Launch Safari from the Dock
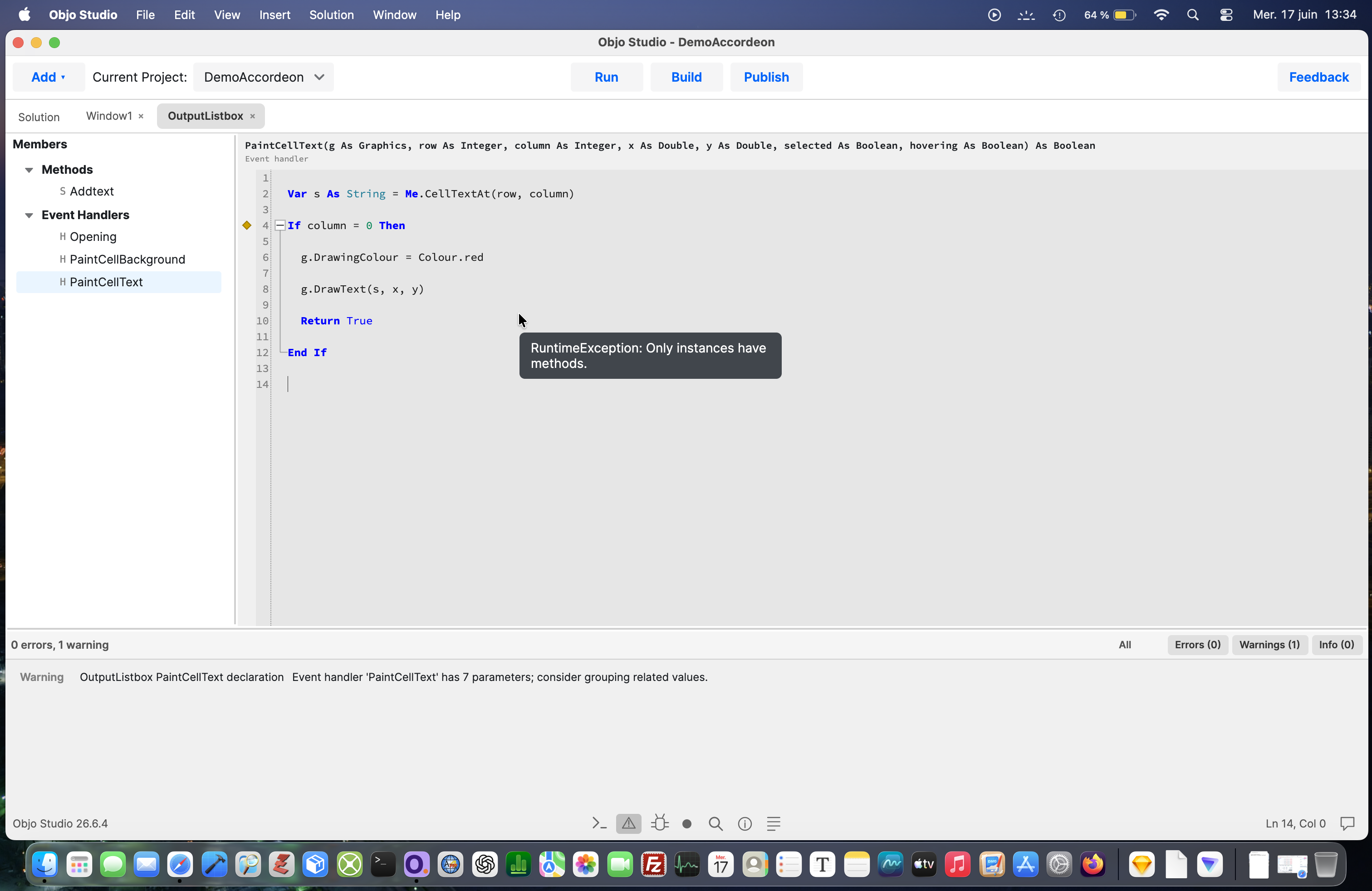 [180, 864]
